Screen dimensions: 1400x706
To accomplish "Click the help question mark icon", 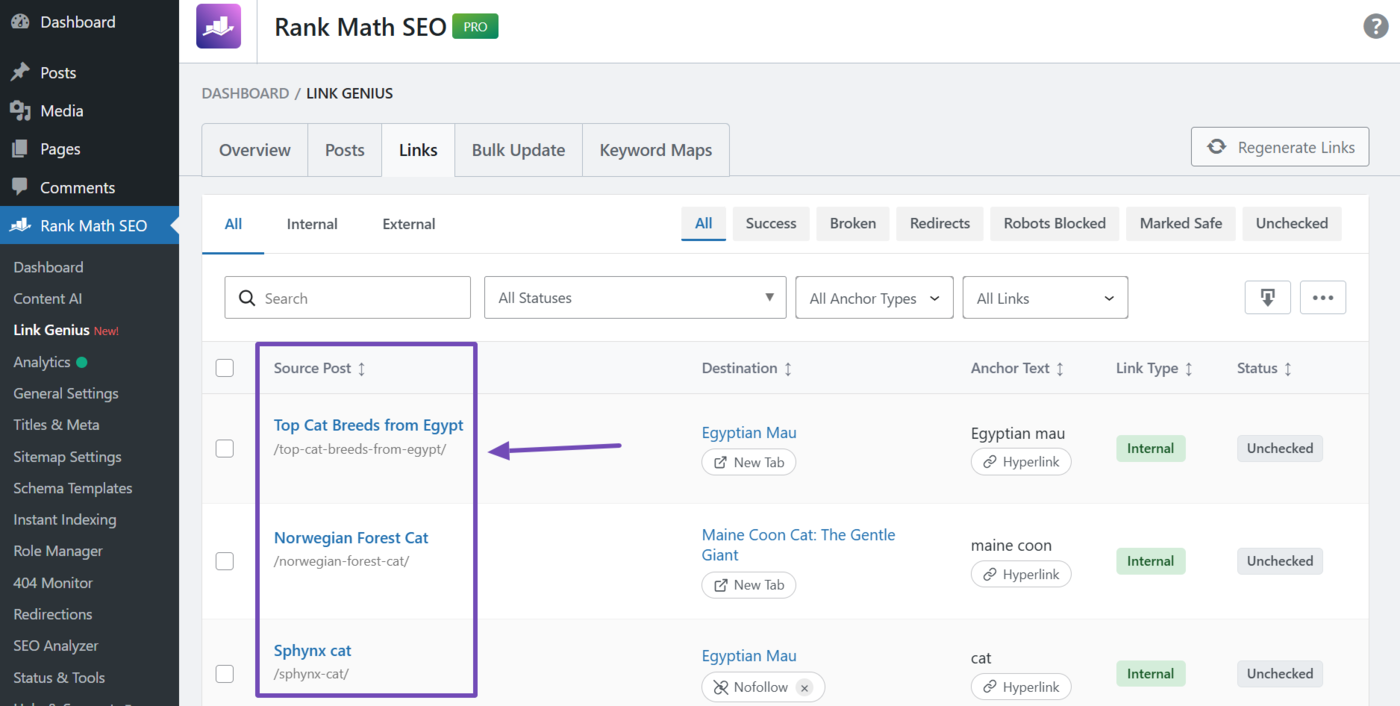I will (1376, 27).
